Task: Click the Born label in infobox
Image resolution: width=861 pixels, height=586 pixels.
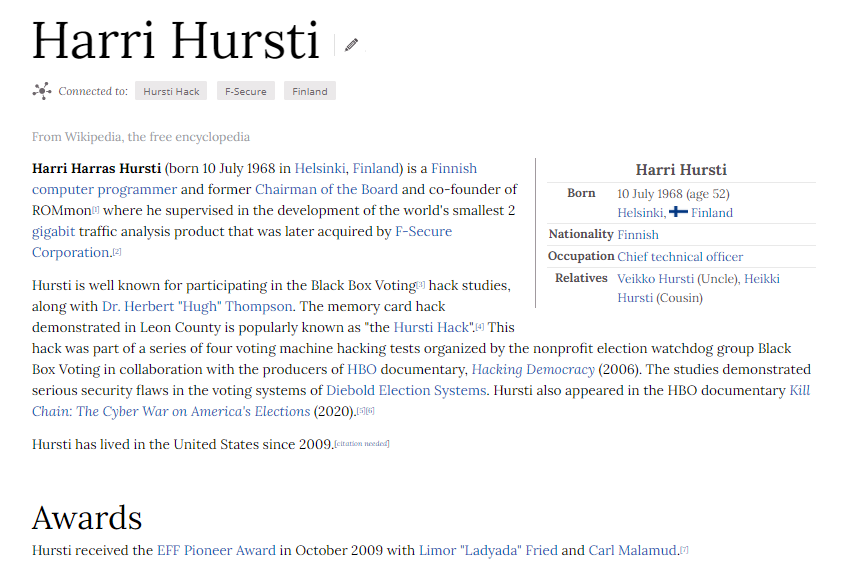Action: point(581,193)
